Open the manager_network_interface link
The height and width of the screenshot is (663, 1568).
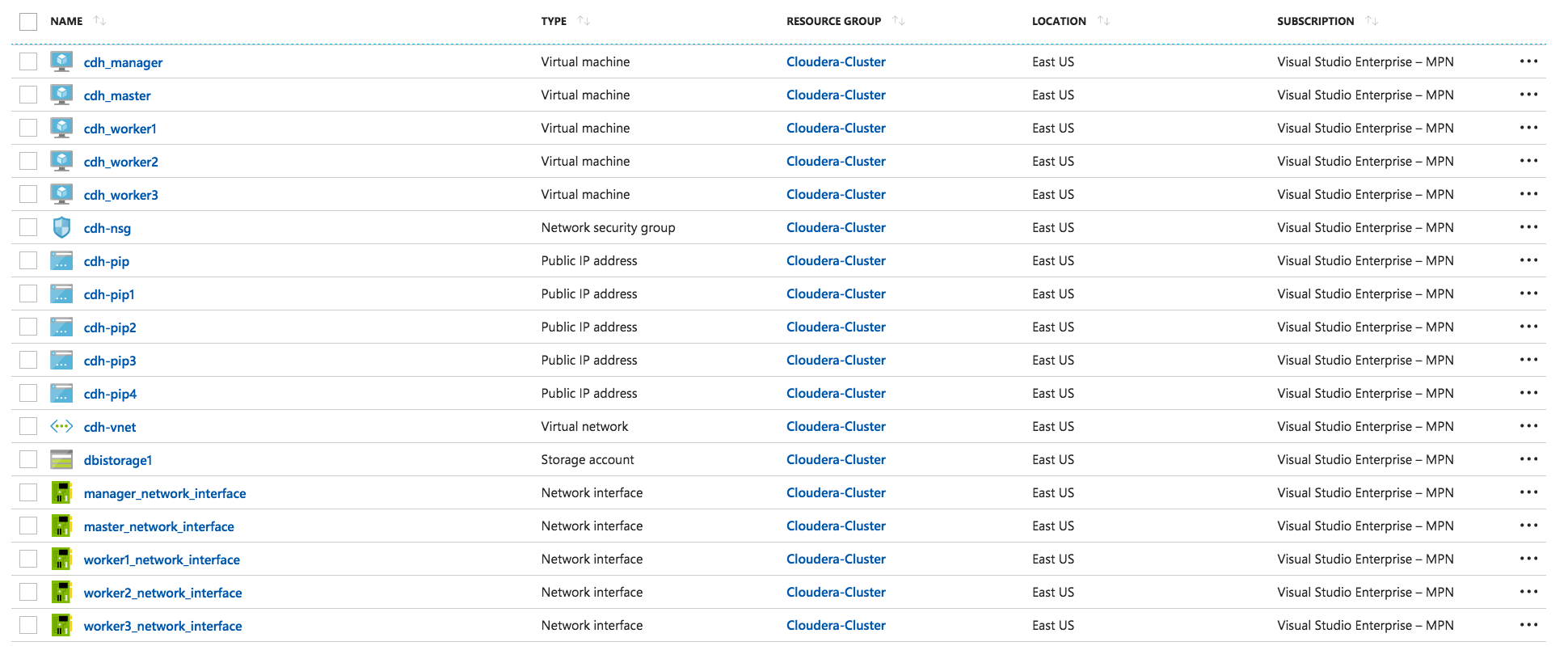point(165,493)
